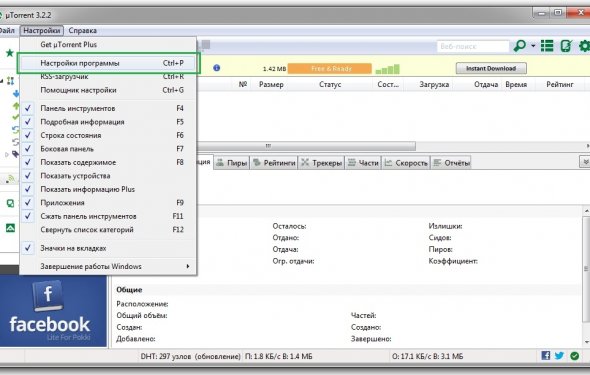Click the remote device toolbar icon
590x375 pixels.
[x=566, y=46]
